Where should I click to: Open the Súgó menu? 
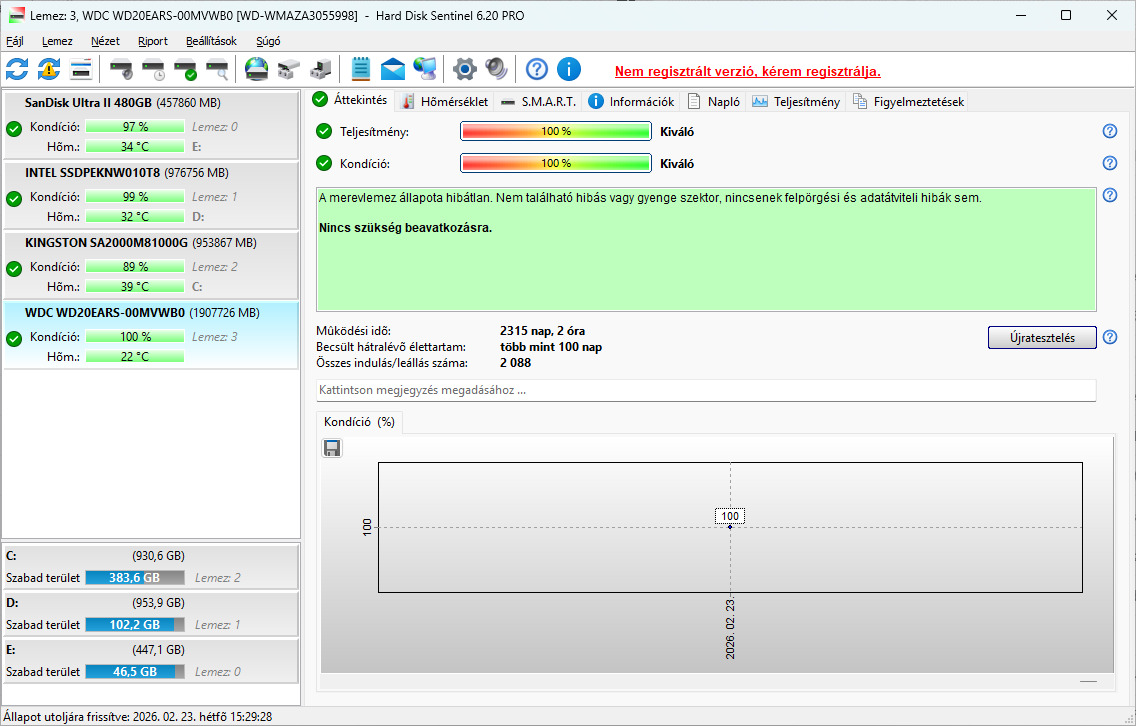(x=268, y=41)
